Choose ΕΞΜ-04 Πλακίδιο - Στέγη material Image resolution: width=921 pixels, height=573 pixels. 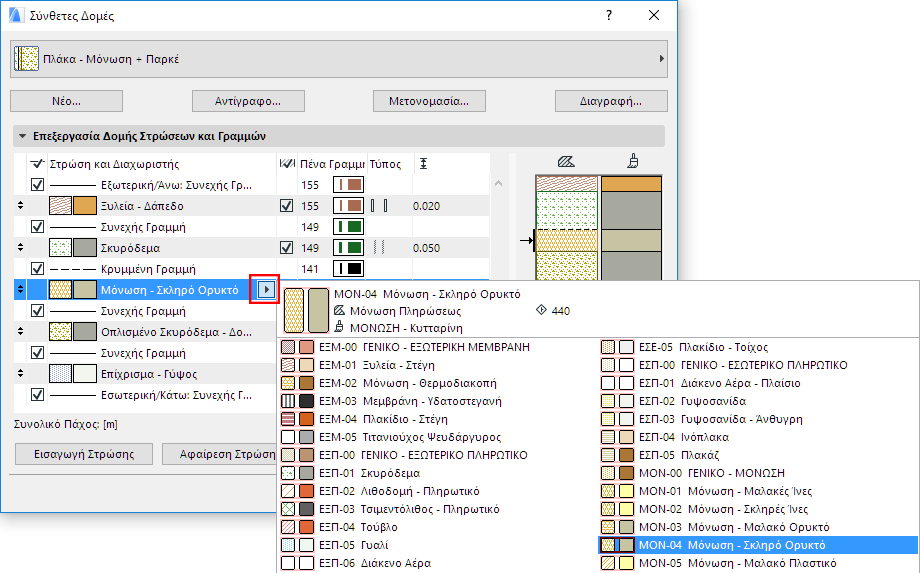(x=438, y=419)
